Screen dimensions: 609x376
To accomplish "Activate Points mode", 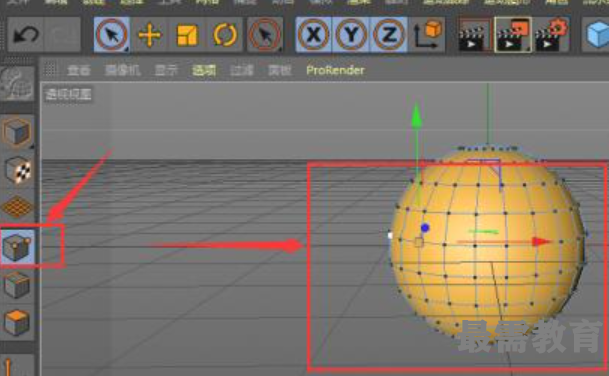I will coord(17,247).
